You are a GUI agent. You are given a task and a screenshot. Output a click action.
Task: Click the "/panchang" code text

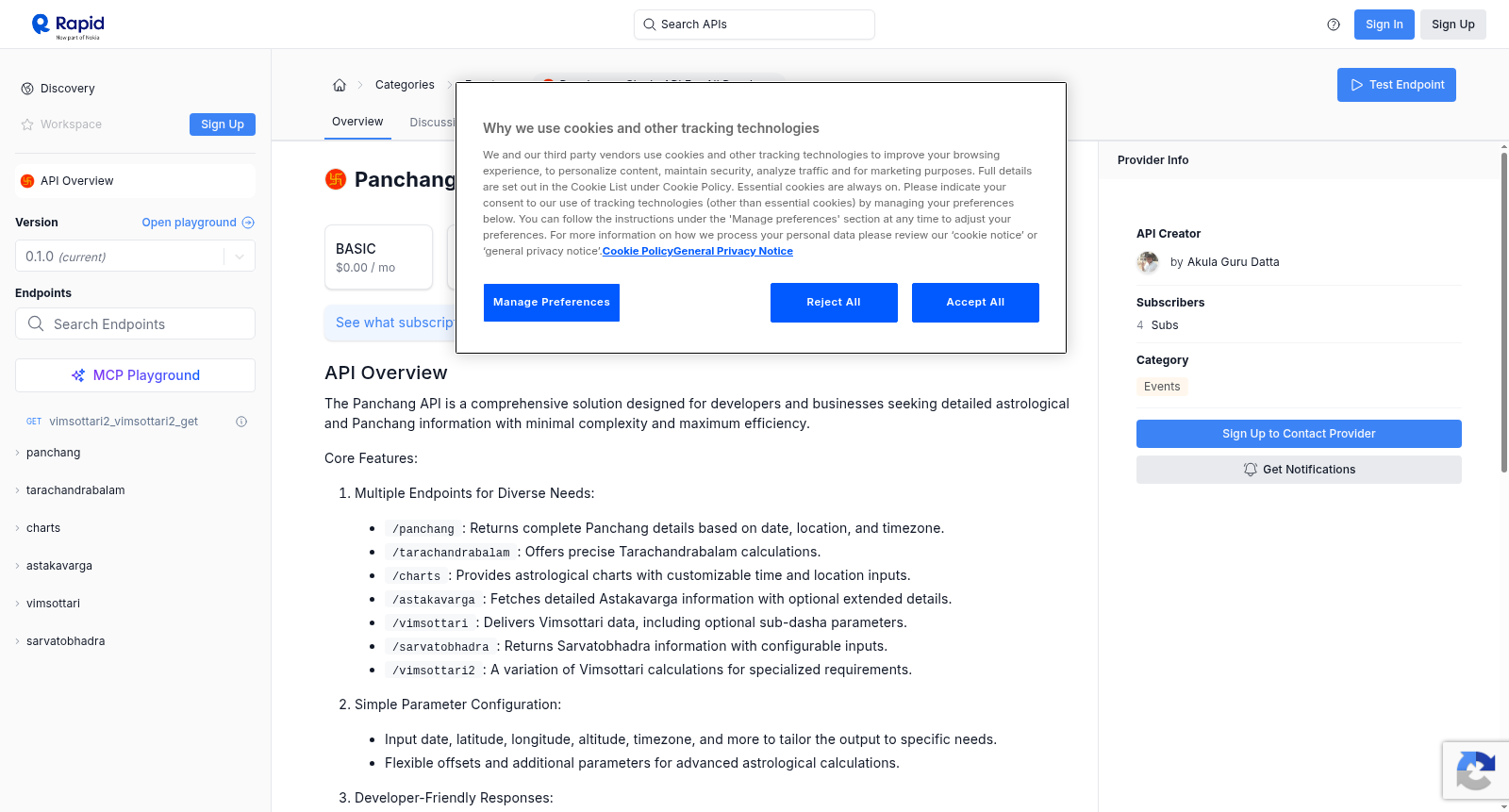click(x=423, y=529)
